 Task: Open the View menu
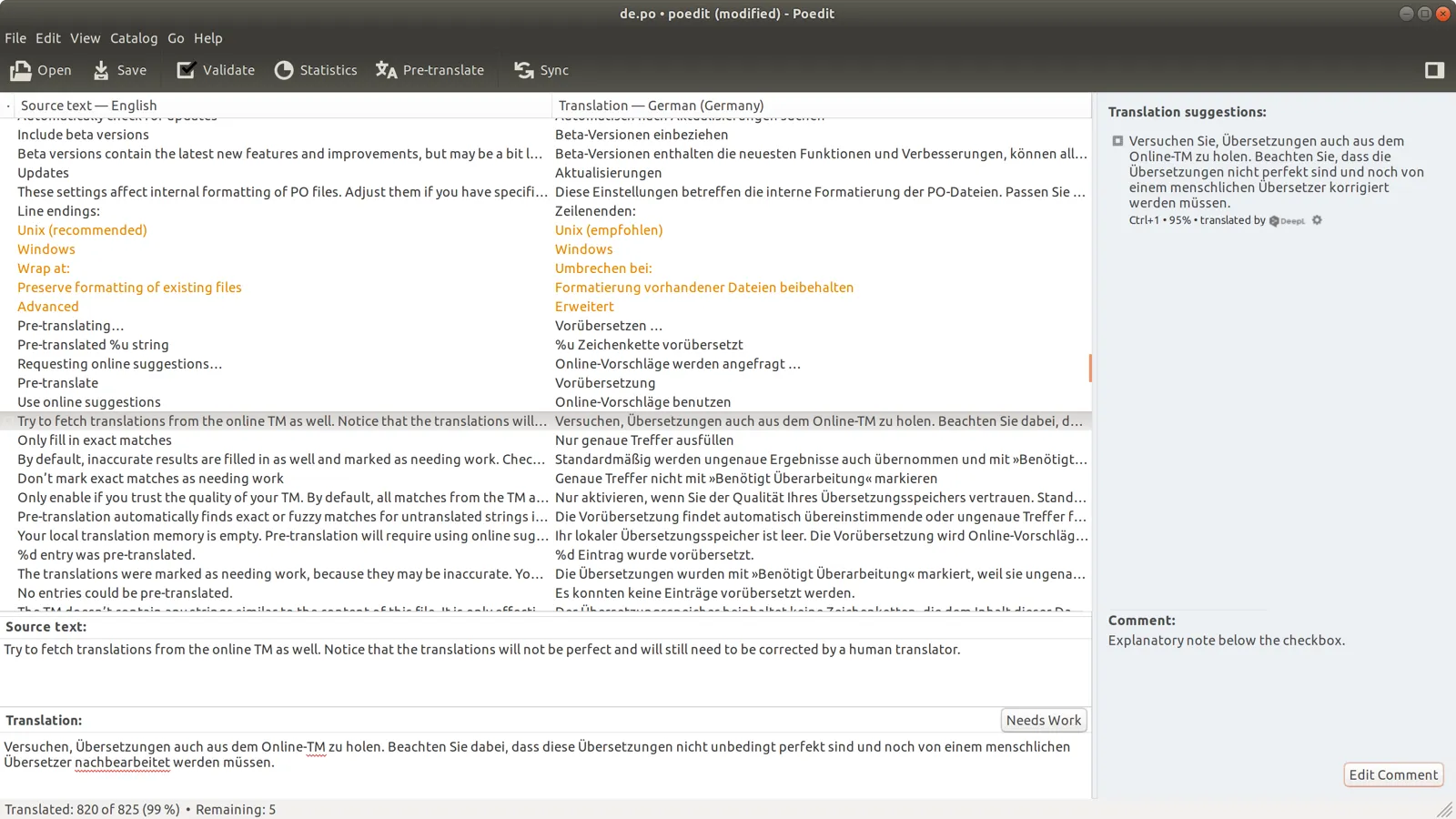85,38
